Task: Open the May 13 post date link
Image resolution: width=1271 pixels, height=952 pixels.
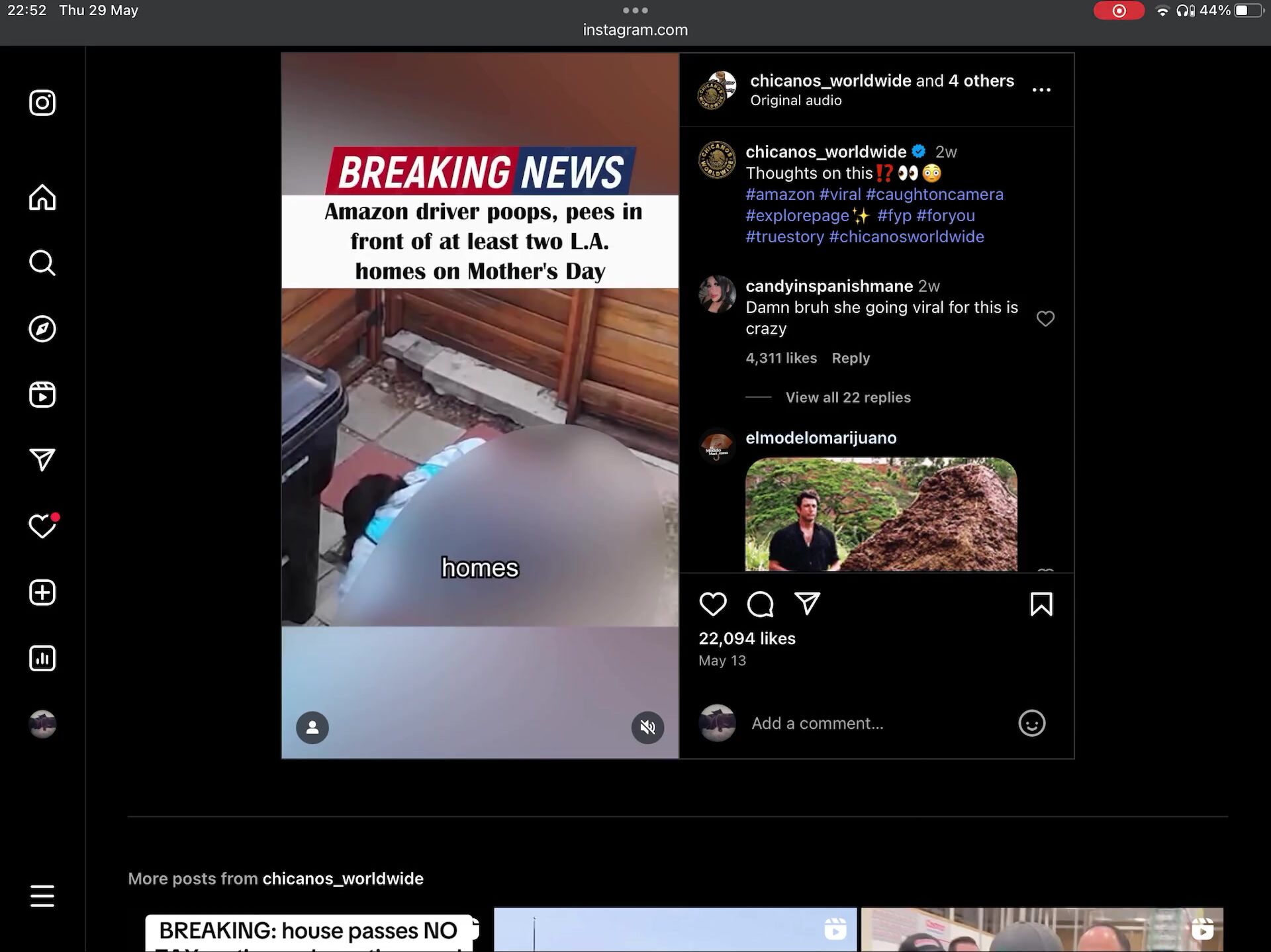Action: 722,661
